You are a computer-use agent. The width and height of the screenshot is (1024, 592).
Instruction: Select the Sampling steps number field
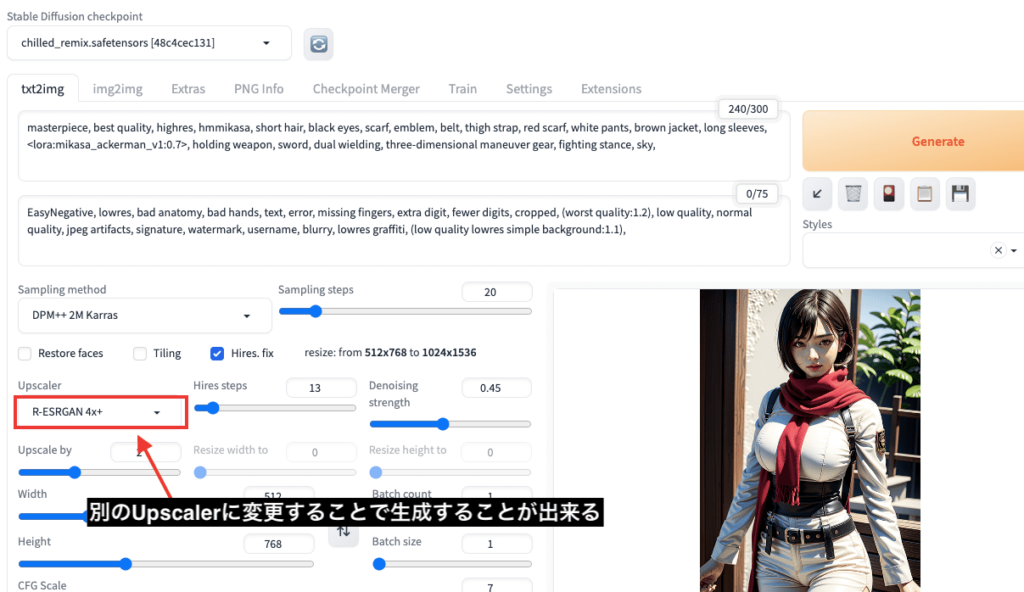click(496, 292)
